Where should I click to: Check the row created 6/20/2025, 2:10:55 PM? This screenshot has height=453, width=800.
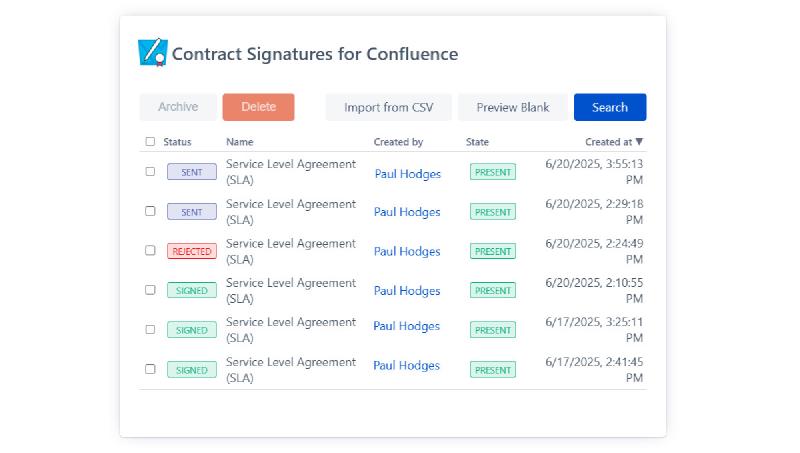150,289
